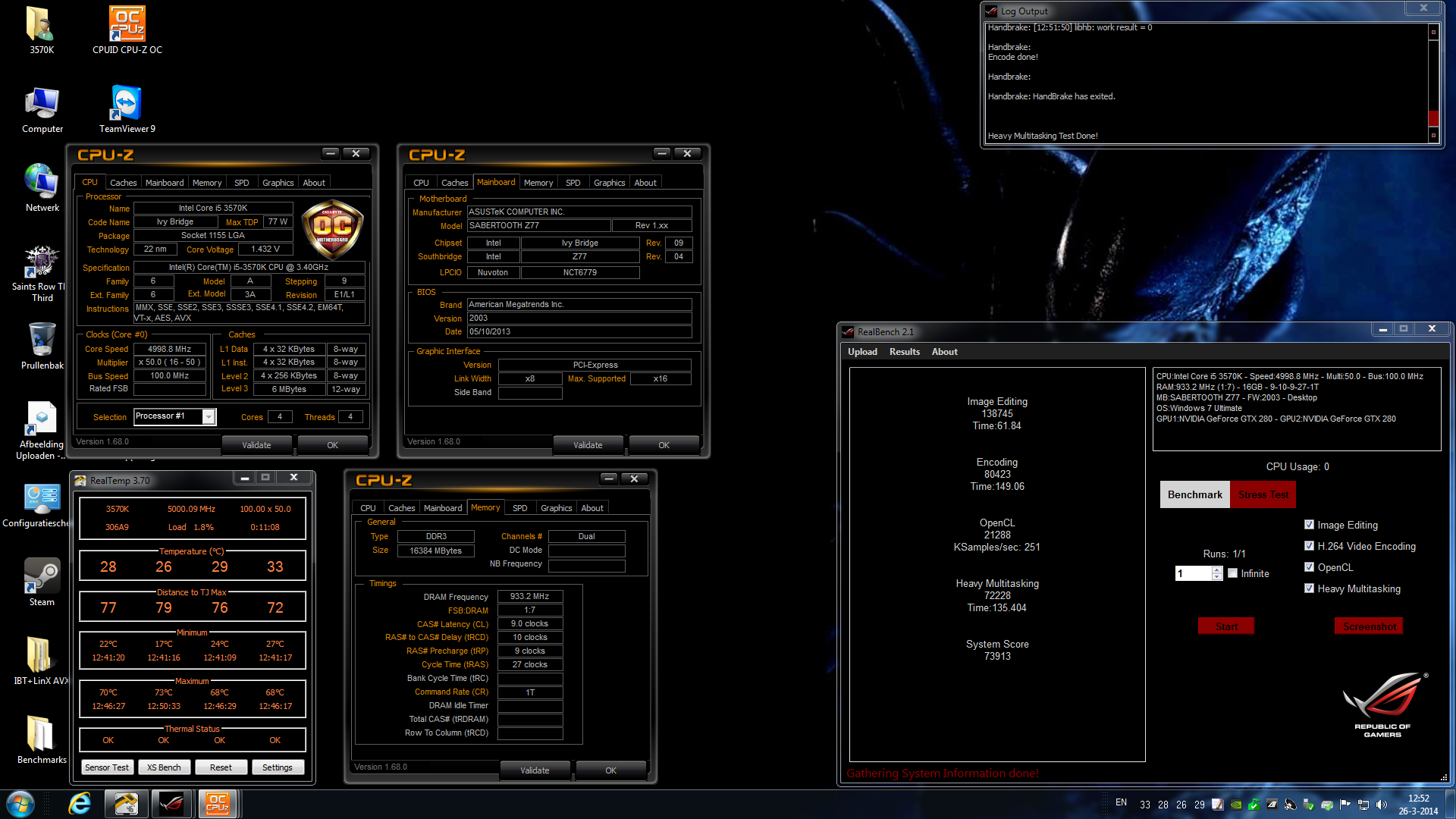Open the Mainboard tab in CPU-Z Memory window
This screenshot has width=1456, height=819.
(443, 508)
